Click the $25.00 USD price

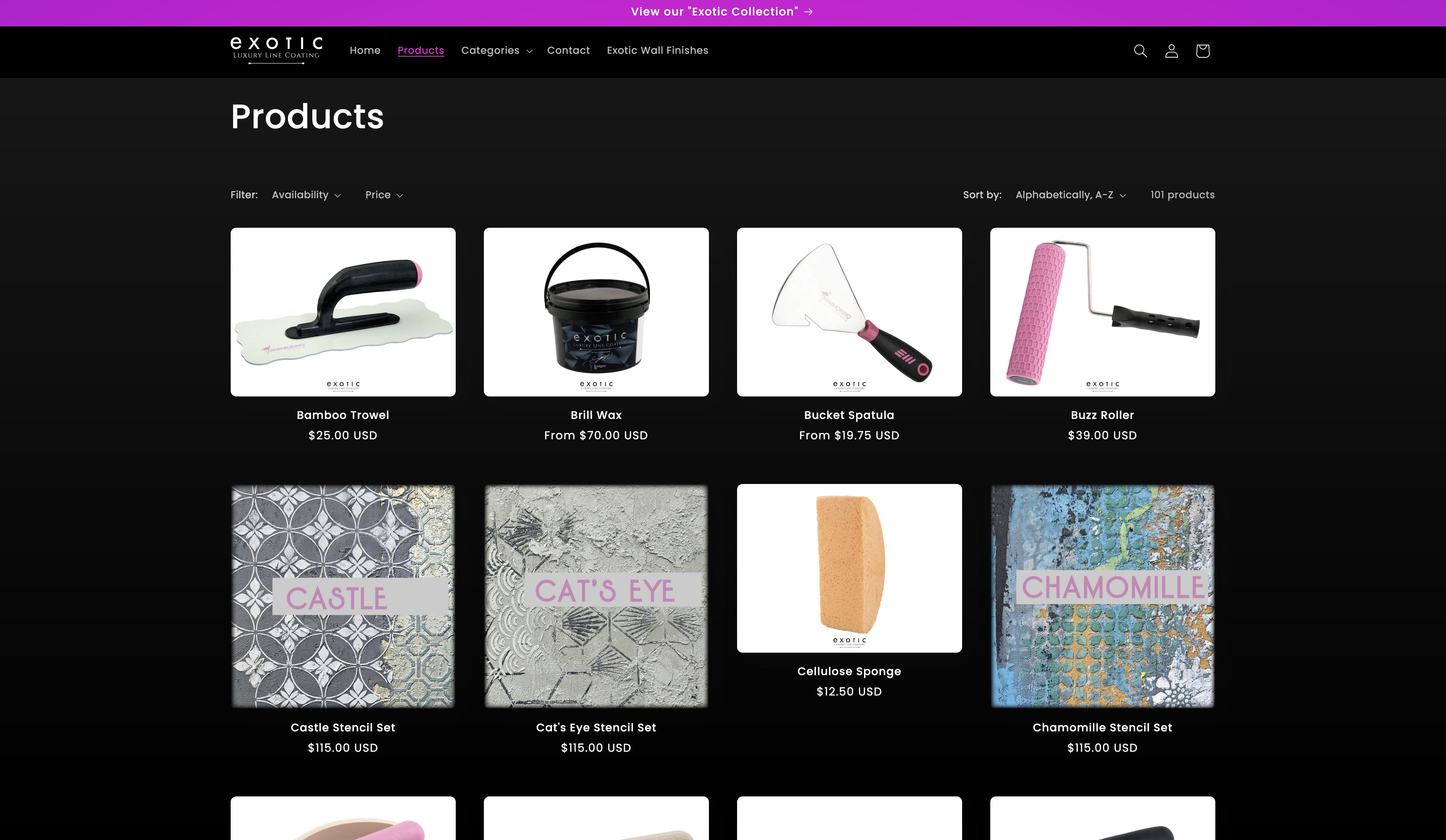click(343, 436)
